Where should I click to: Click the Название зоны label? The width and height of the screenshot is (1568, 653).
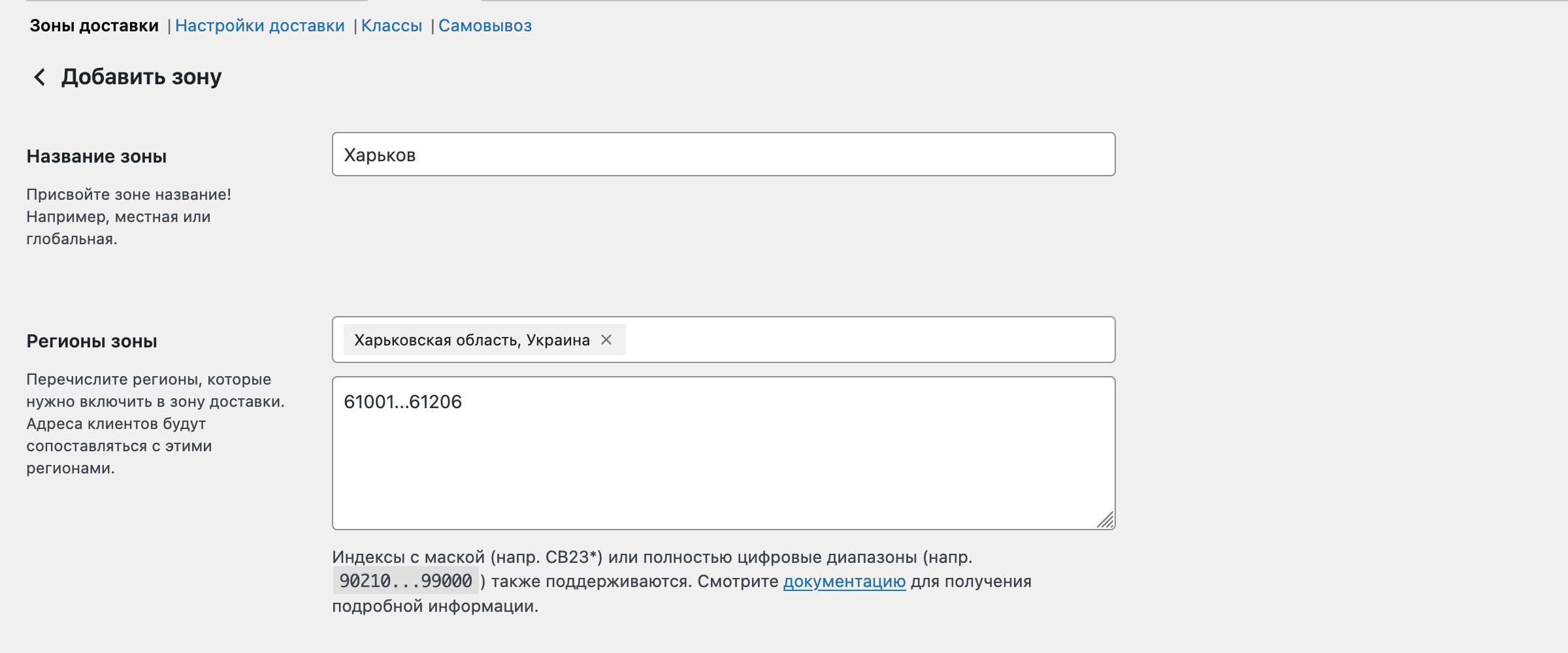(x=97, y=157)
